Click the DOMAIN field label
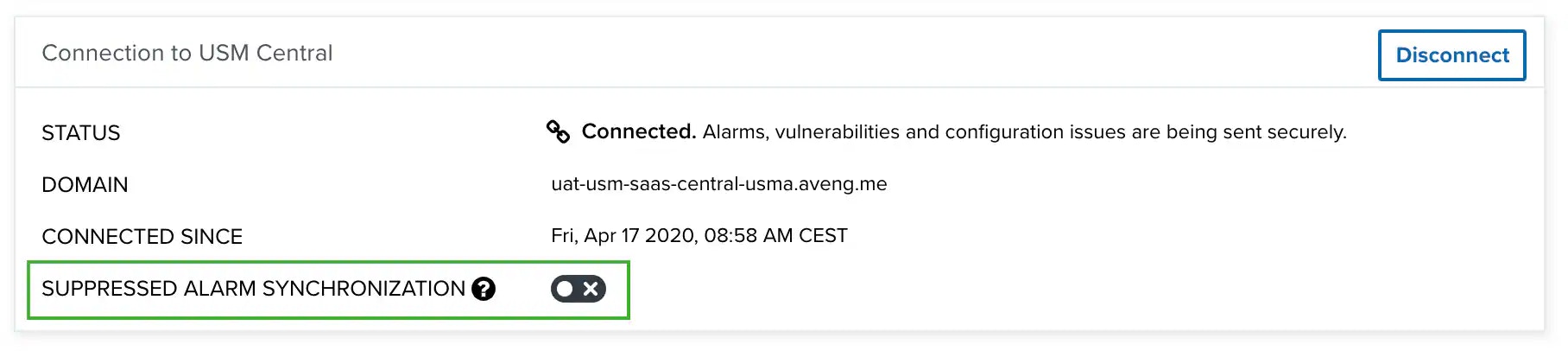Screen dimensions: 1568x351 [x=85, y=185]
